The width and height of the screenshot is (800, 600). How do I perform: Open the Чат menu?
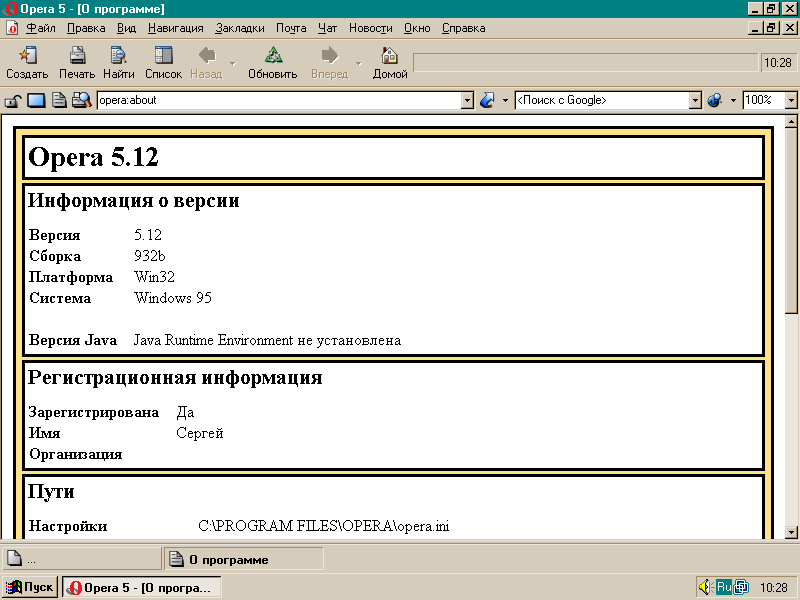coord(328,28)
